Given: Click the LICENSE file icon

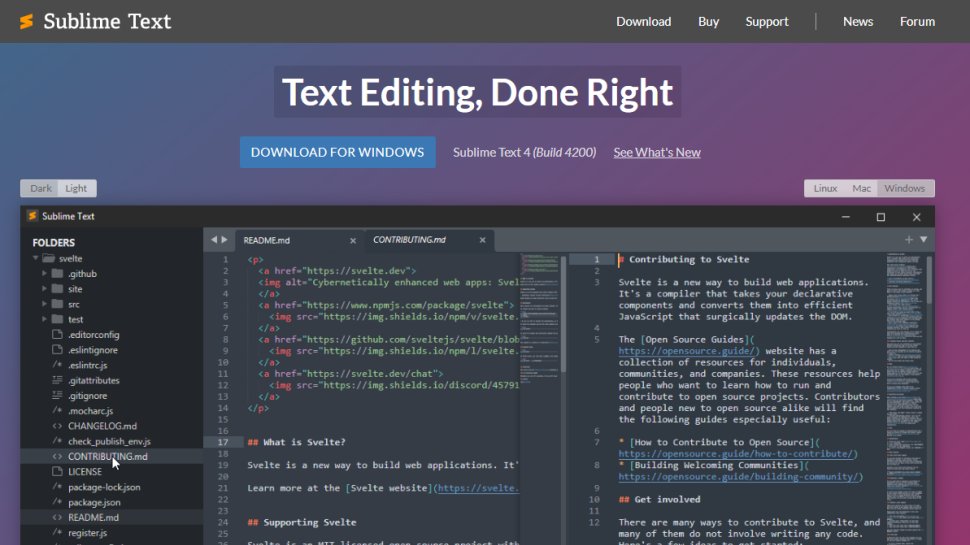Looking at the screenshot, I should tap(58, 471).
